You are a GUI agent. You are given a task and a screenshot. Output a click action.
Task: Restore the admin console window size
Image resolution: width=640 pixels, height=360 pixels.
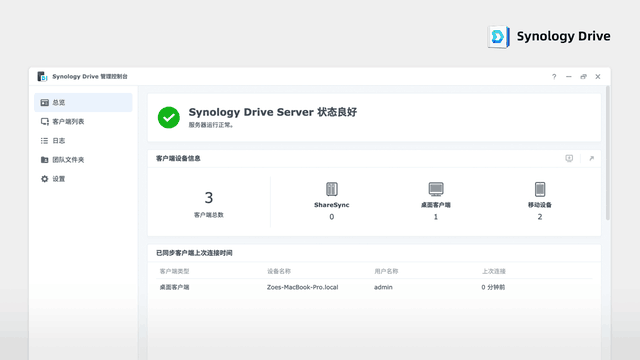(583, 77)
